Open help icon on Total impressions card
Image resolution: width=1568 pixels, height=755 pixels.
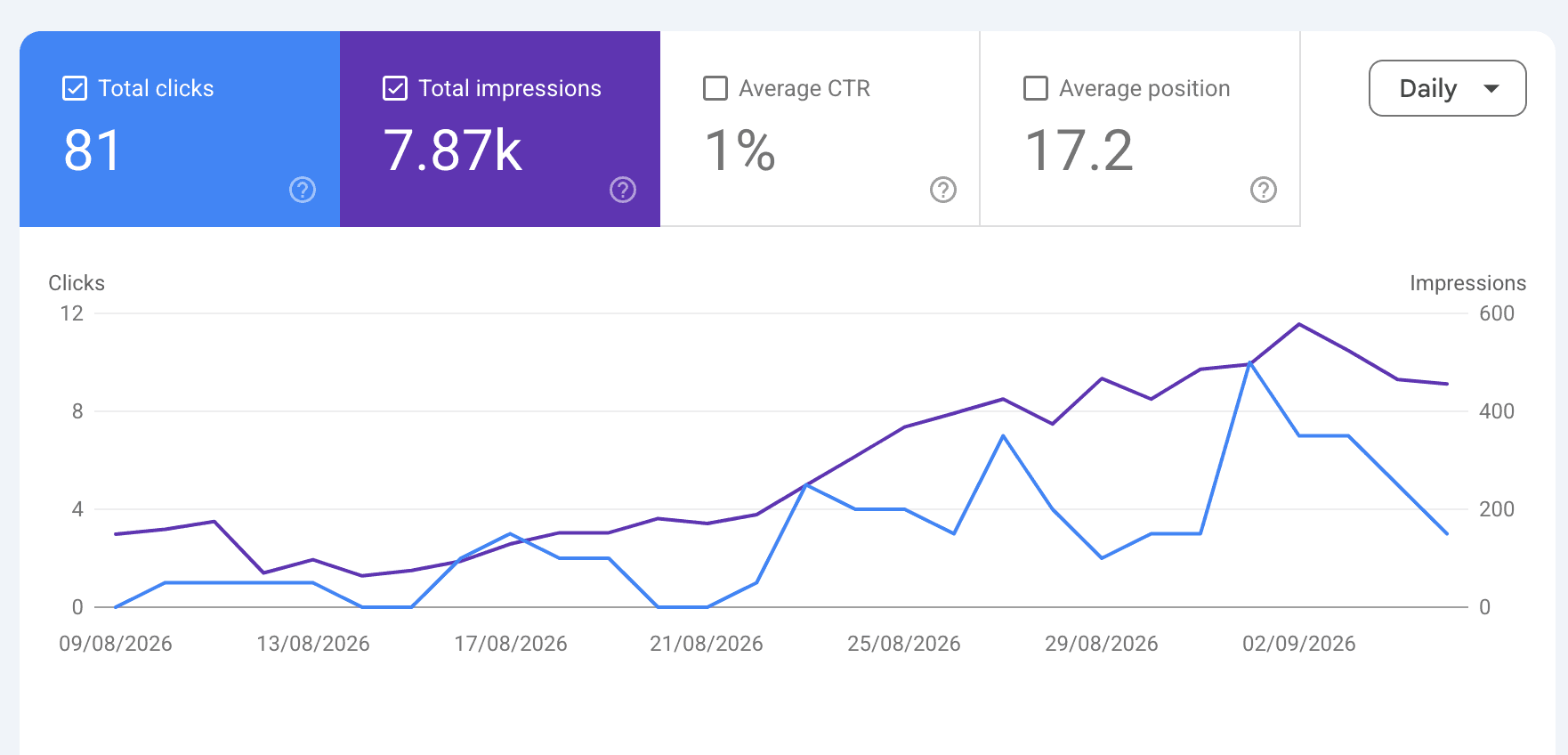click(623, 190)
